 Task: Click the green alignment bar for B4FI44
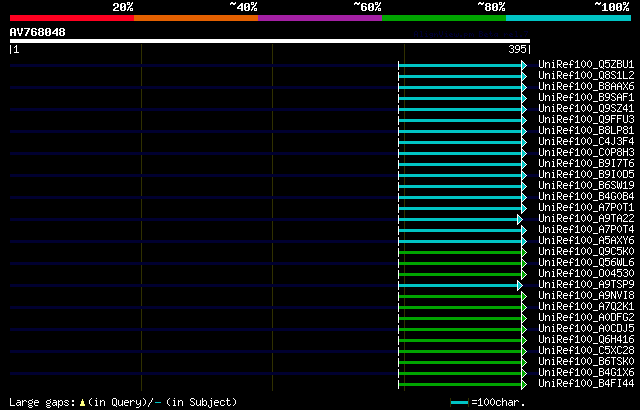click(x=460, y=385)
